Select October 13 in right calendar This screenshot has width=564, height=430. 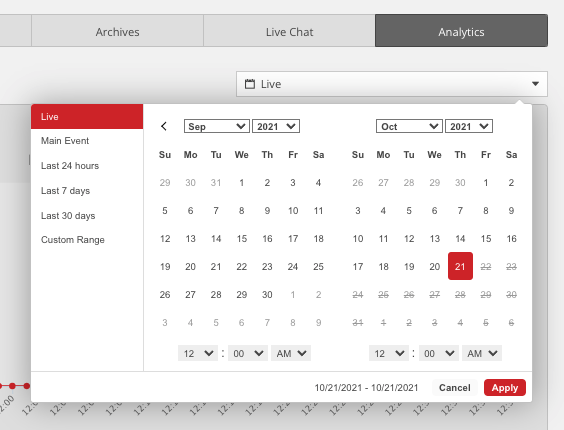(435, 239)
